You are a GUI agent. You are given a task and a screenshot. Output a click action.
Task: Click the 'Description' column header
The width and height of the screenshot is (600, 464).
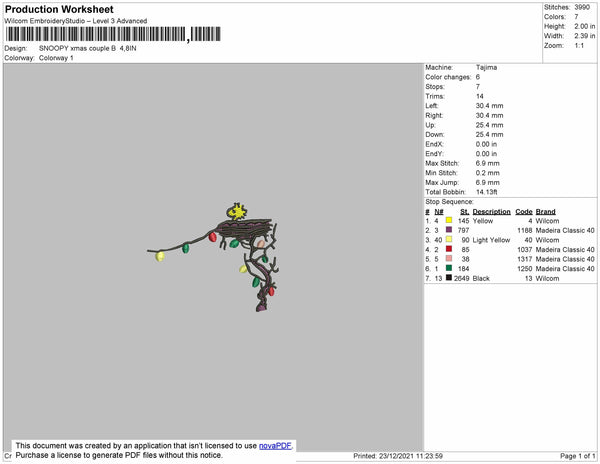(x=491, y=212)
